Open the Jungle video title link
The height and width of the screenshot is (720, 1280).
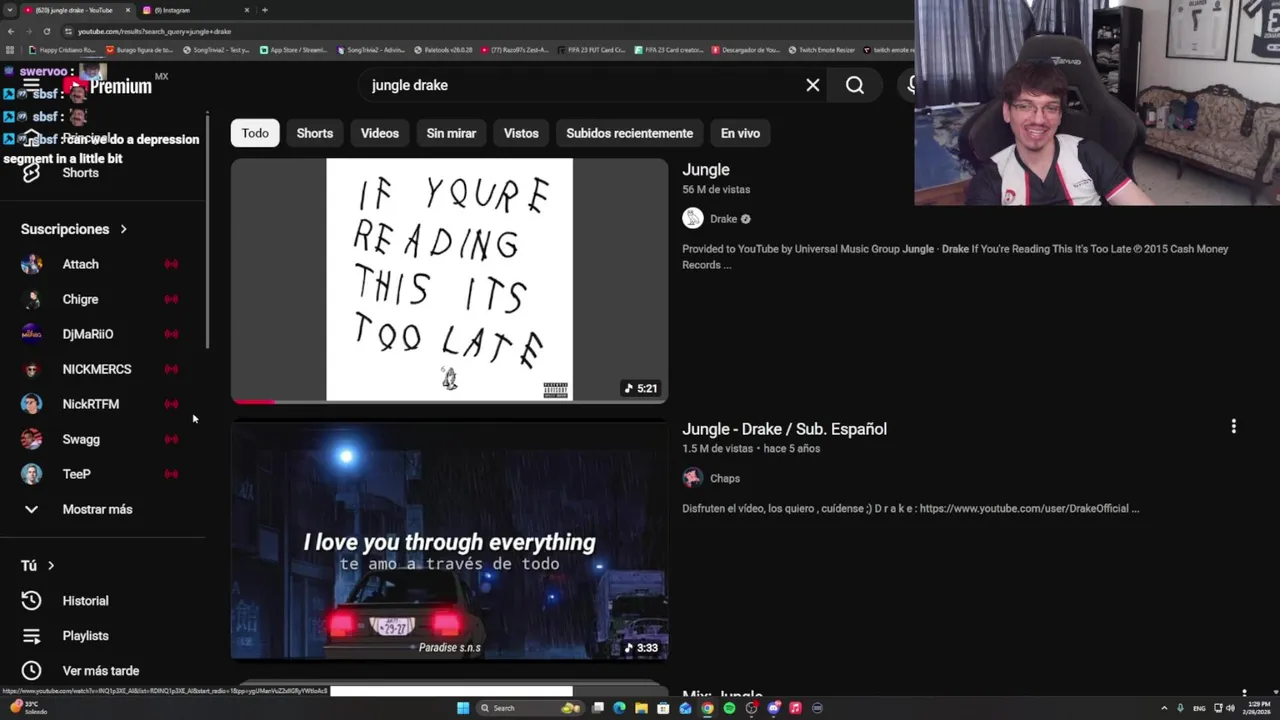point(706,170)
